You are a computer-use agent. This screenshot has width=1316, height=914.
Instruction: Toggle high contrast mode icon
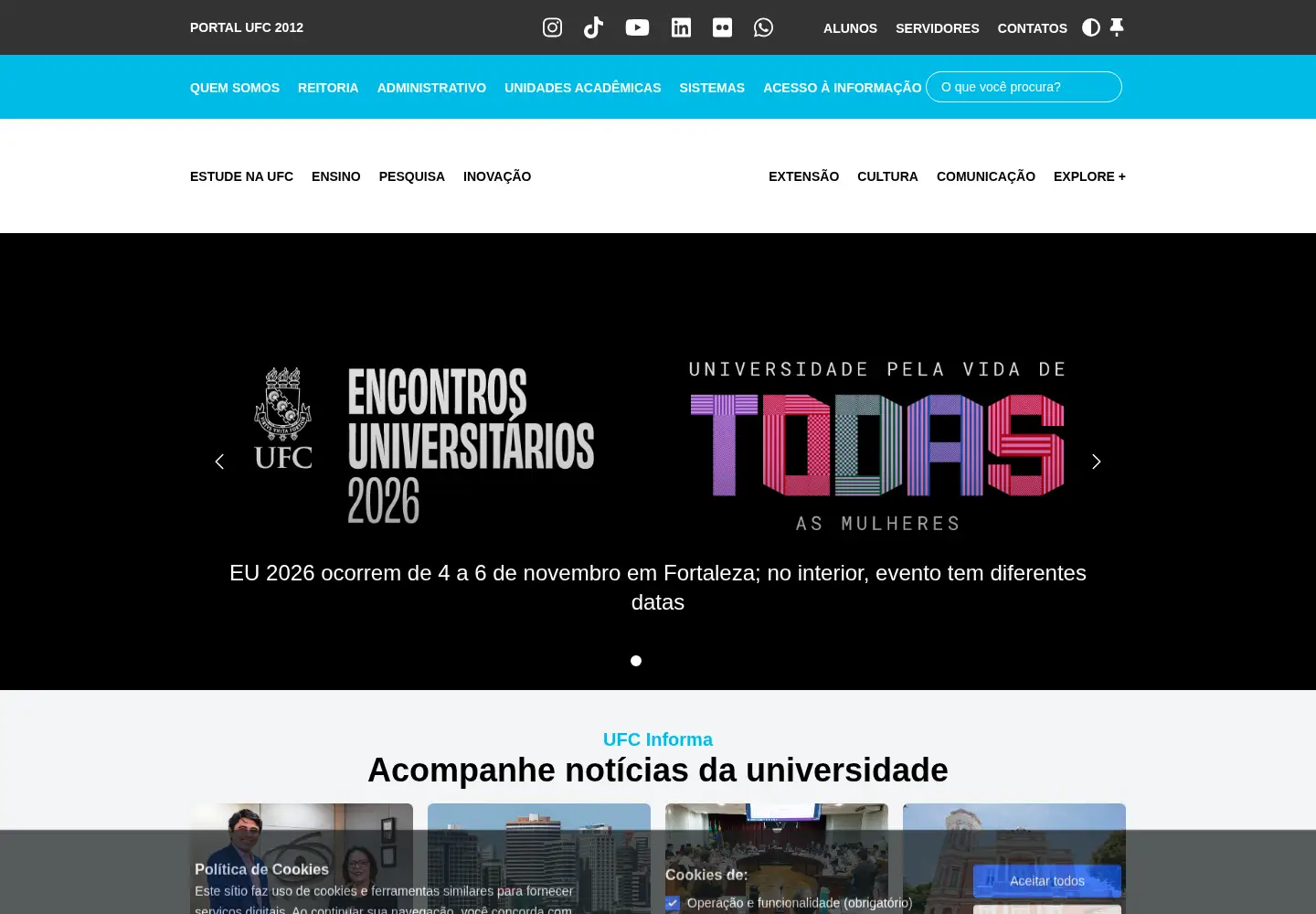click(x=1091, y=27)
